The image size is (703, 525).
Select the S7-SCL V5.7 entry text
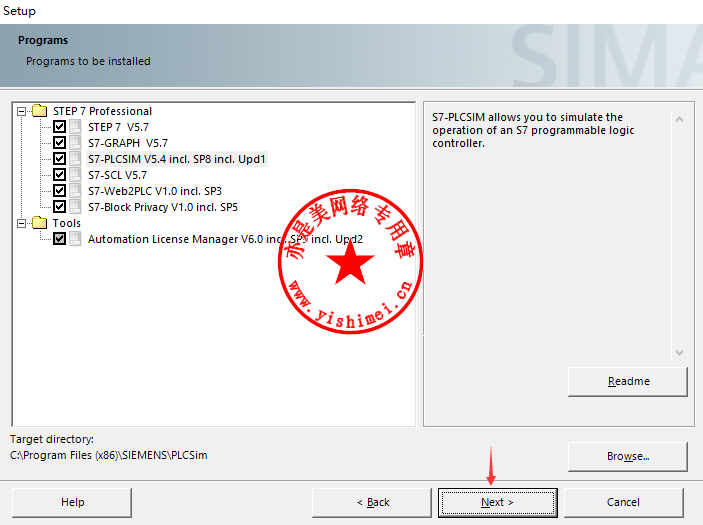[117, 175]
